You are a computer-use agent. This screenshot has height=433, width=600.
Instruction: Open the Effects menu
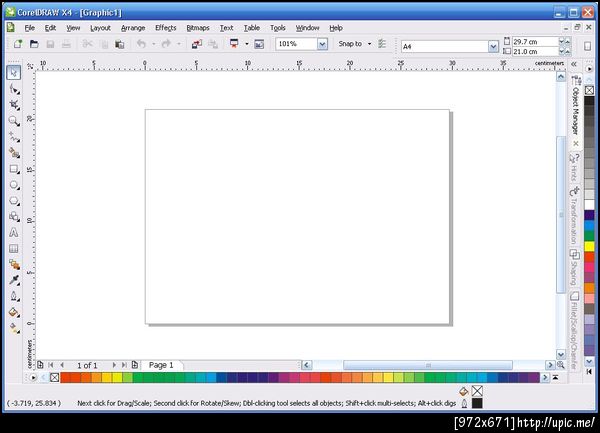[166, 28]
